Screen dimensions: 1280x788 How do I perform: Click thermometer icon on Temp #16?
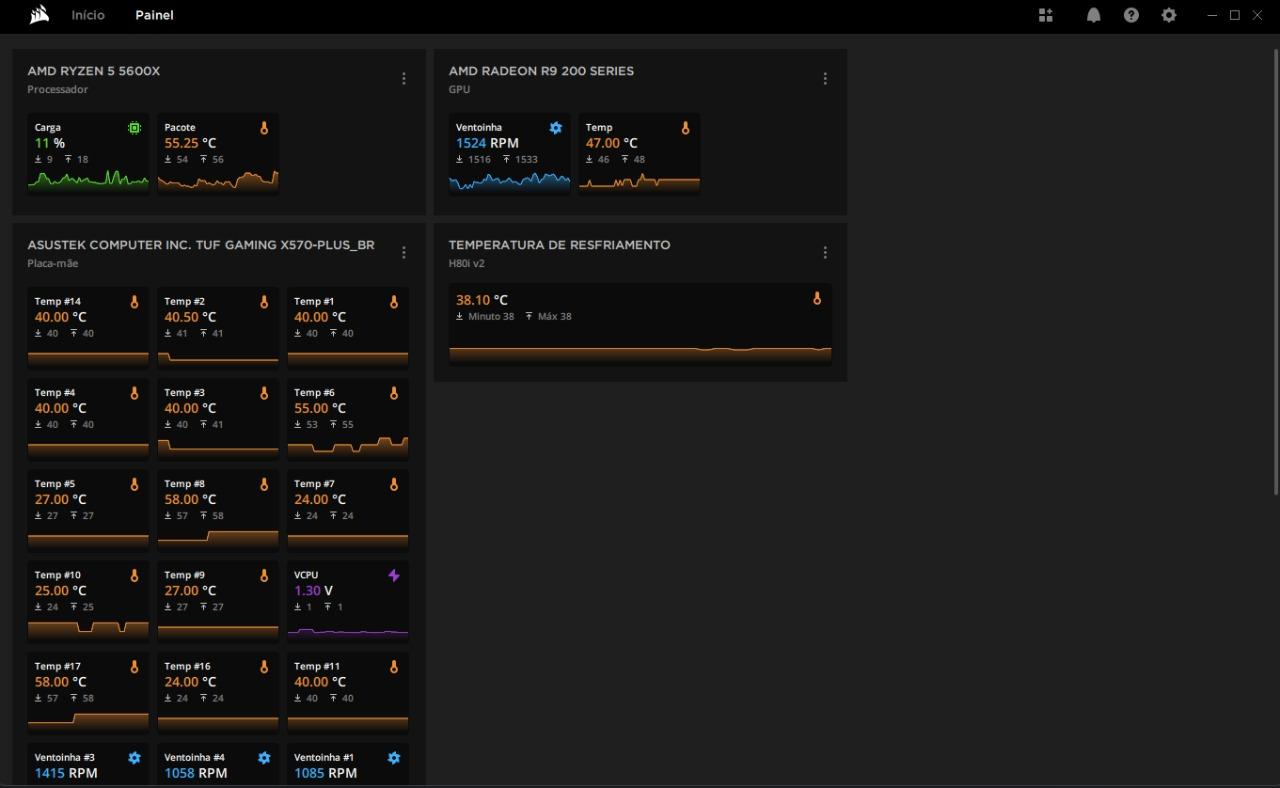(264, 667)
